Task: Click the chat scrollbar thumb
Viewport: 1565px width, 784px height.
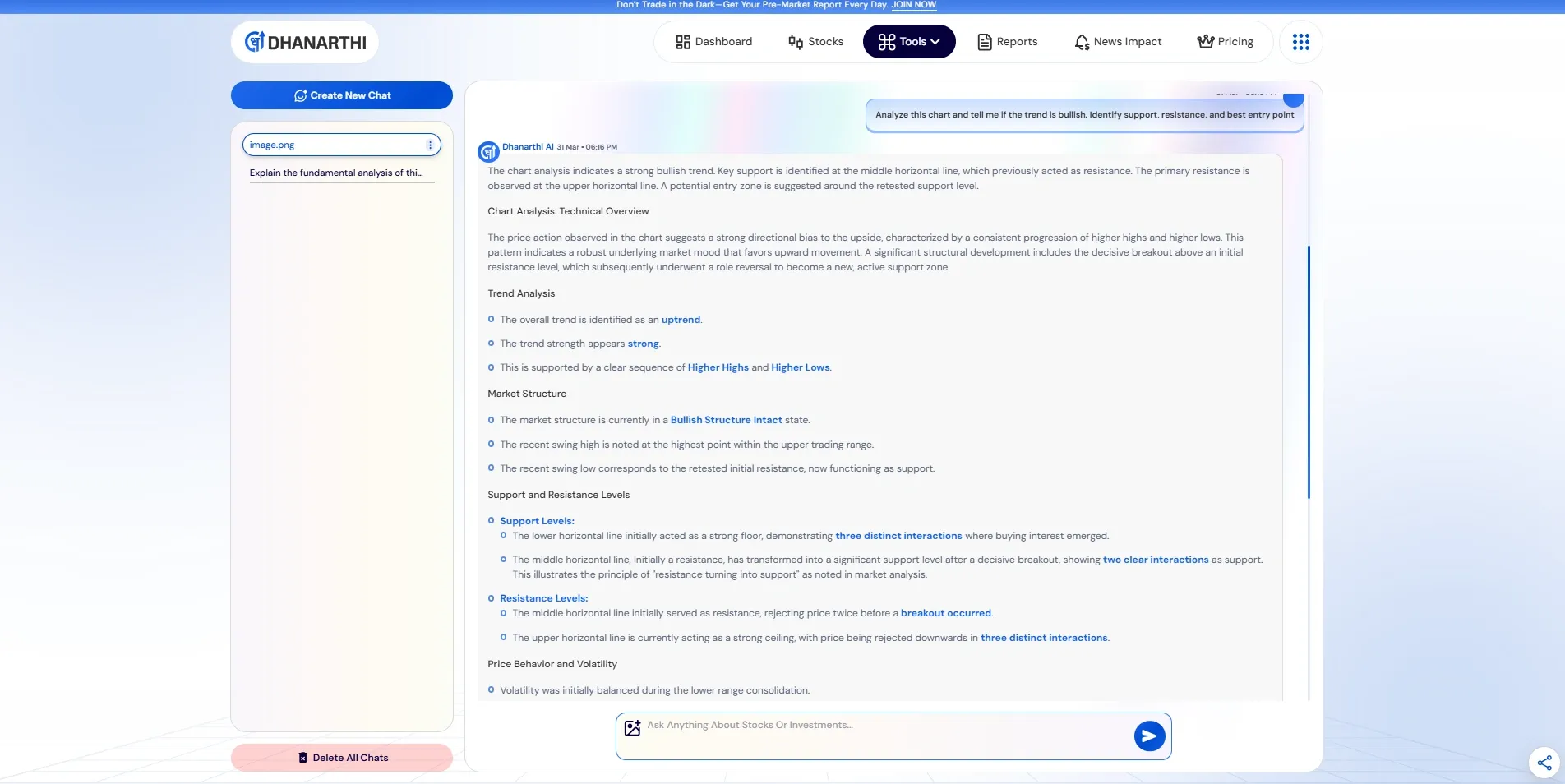Action: coord(1308,371)
